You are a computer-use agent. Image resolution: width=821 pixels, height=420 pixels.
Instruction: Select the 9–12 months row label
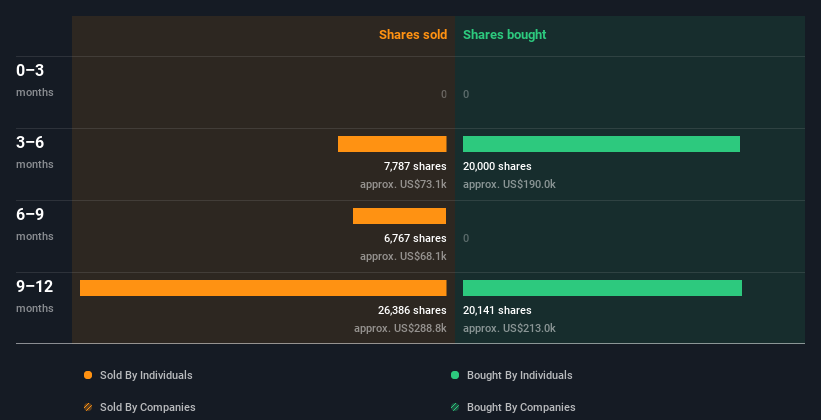tap(35, 296)
